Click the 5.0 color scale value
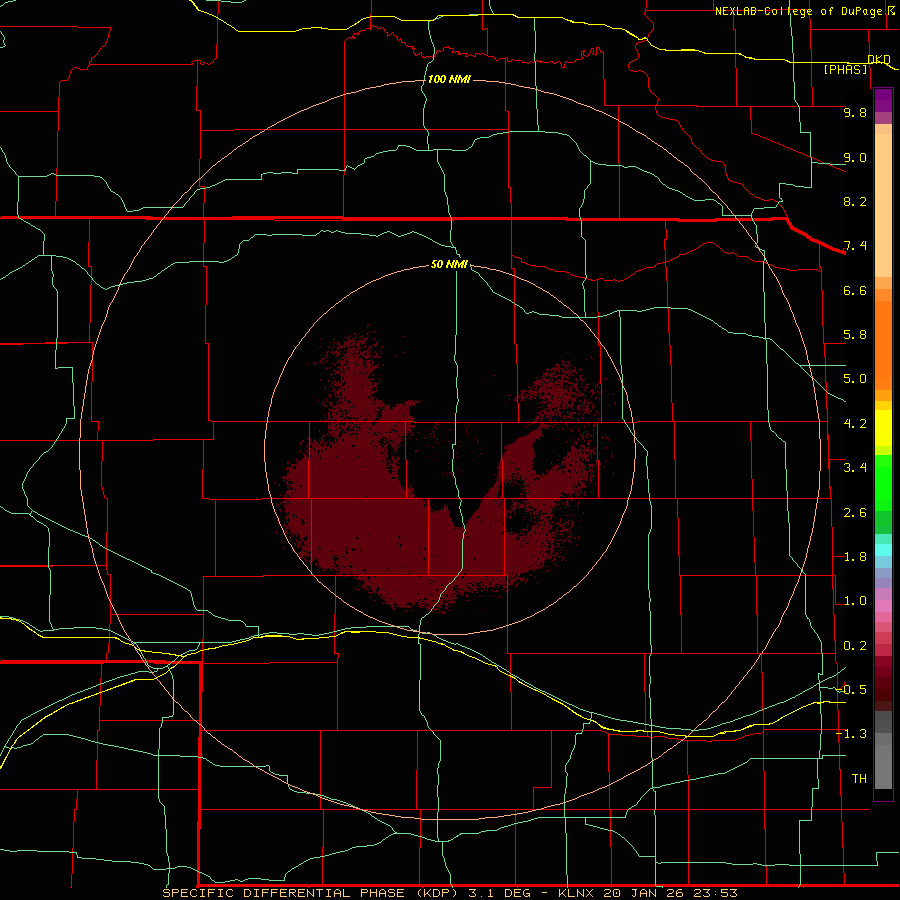Image resolution: width=900 pixels, height=900 pixels. pos(855,379)
